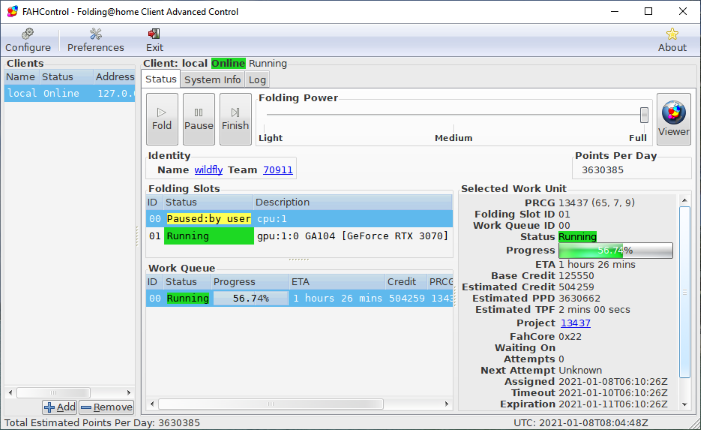Select the local client row
Viewport: 701px width, 430px height.
pyautogui.click(x=70, y=93)
